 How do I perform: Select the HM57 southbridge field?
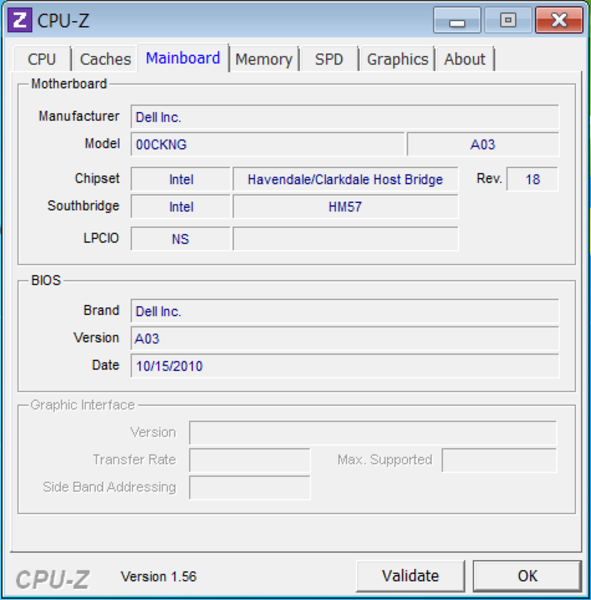coord(345,207)
